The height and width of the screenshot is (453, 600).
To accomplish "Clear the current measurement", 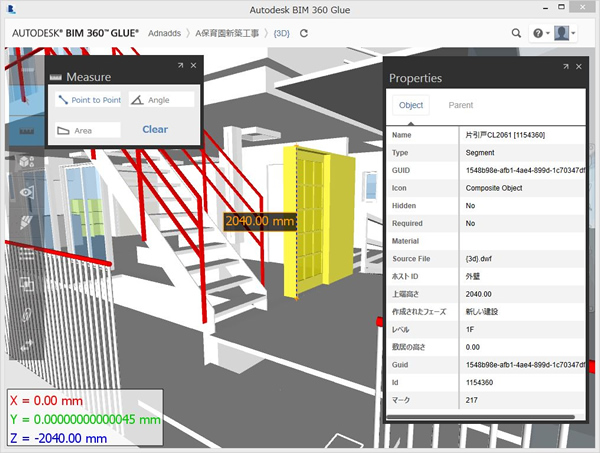I will coord(155,129).
